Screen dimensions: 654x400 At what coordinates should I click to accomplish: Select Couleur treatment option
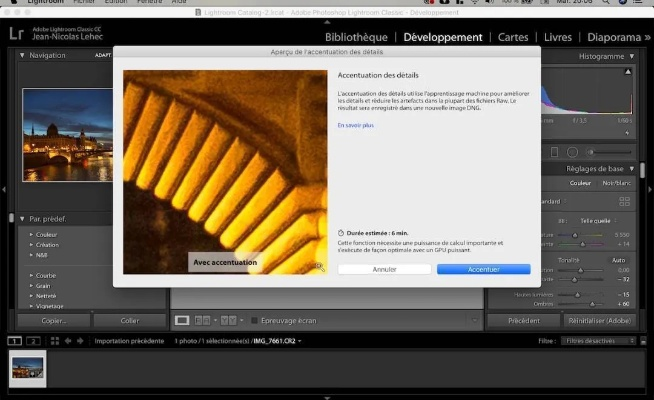click(x=580, y=183)
